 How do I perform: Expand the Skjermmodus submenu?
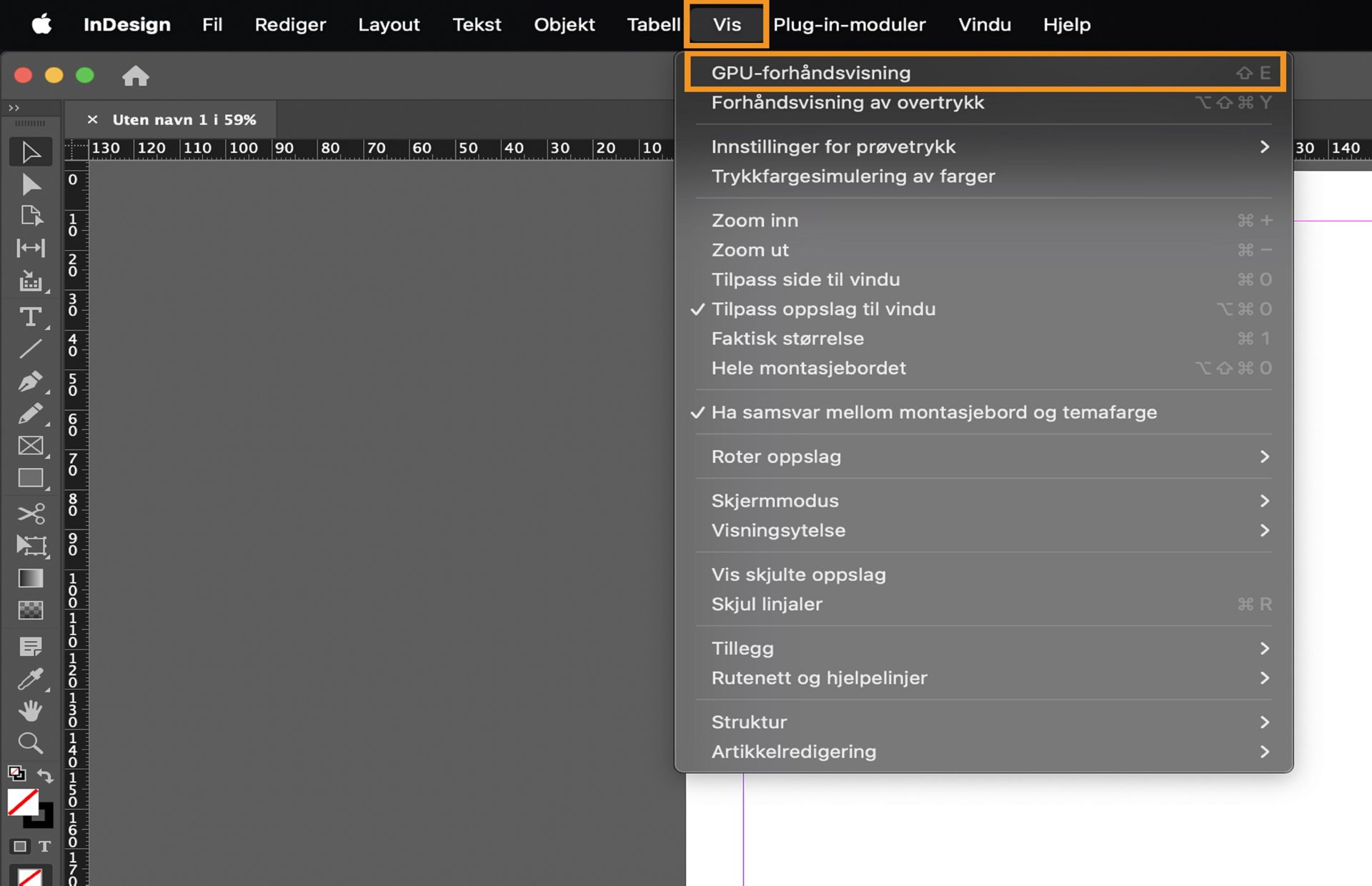point(775,501)
